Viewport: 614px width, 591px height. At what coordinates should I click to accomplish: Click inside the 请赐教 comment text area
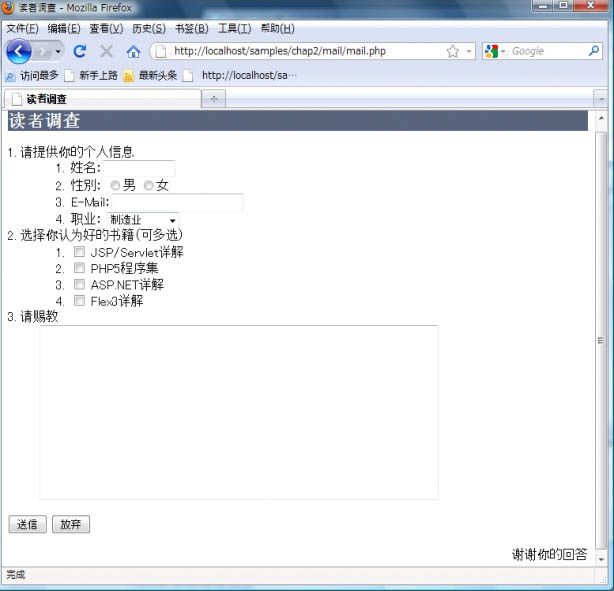tap(238, 411)
